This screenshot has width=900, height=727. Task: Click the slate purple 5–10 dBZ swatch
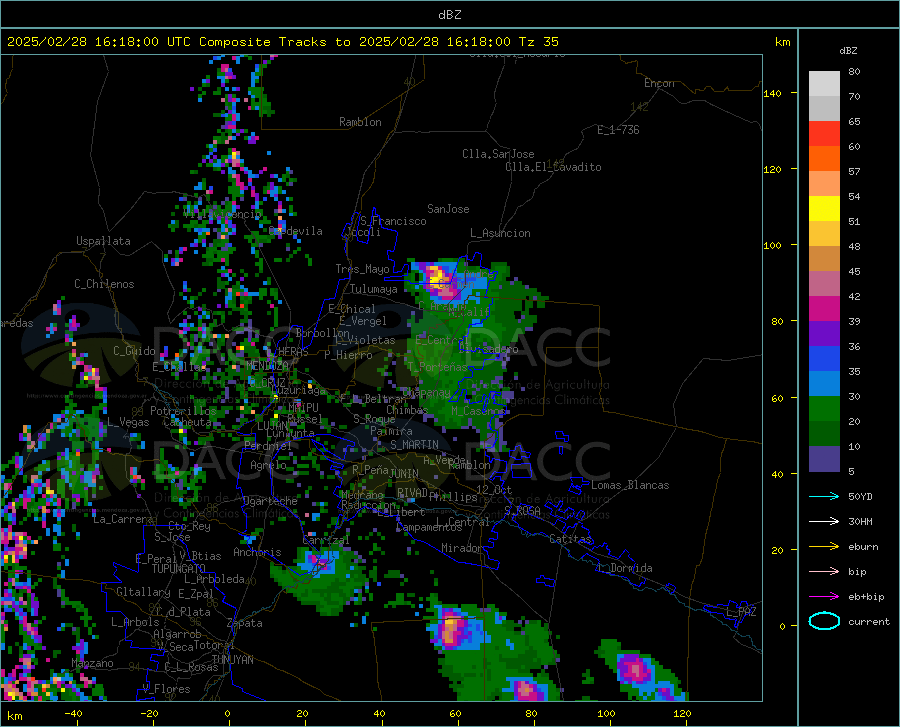[x=824, y=459]
